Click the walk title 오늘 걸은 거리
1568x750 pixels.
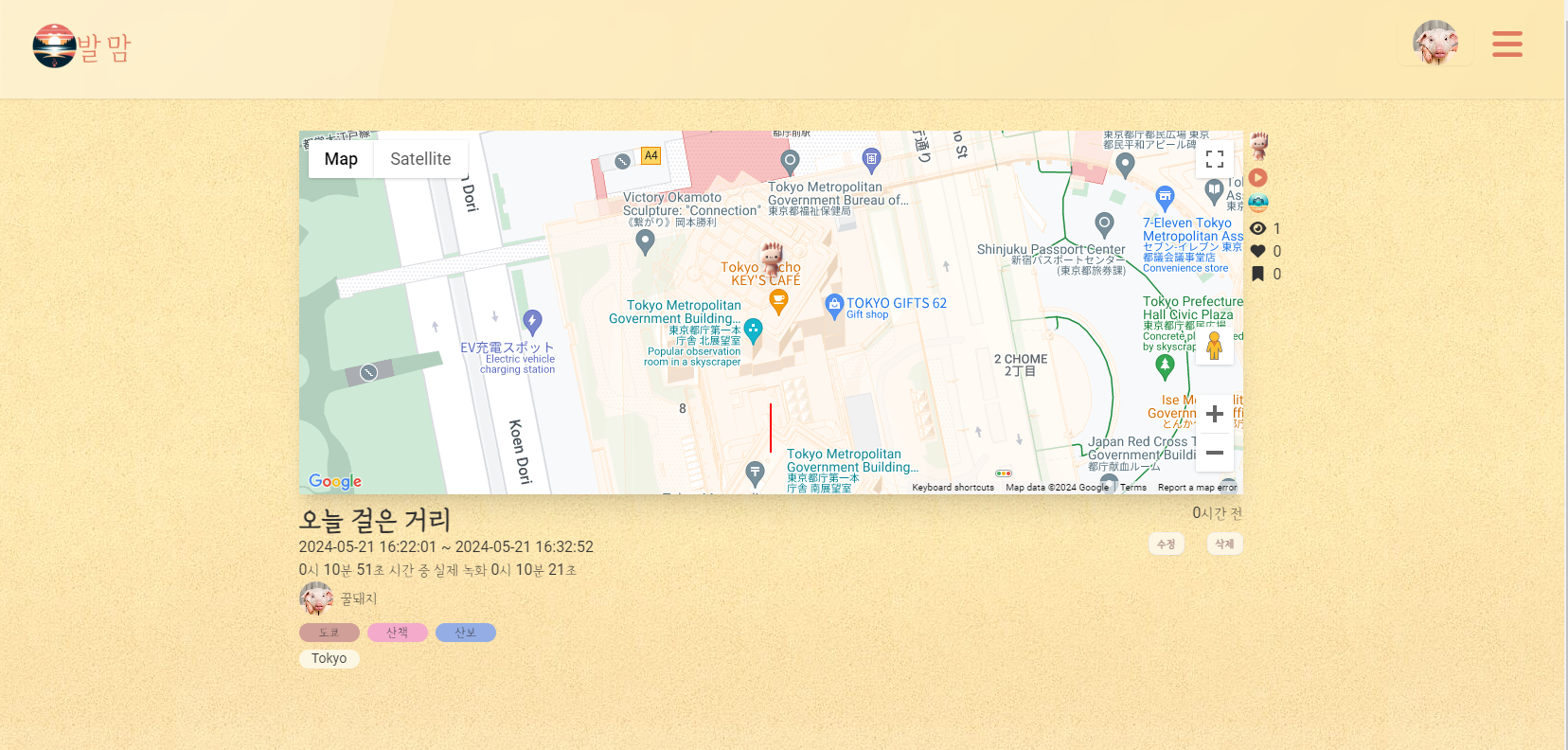[x=375, y=520]
